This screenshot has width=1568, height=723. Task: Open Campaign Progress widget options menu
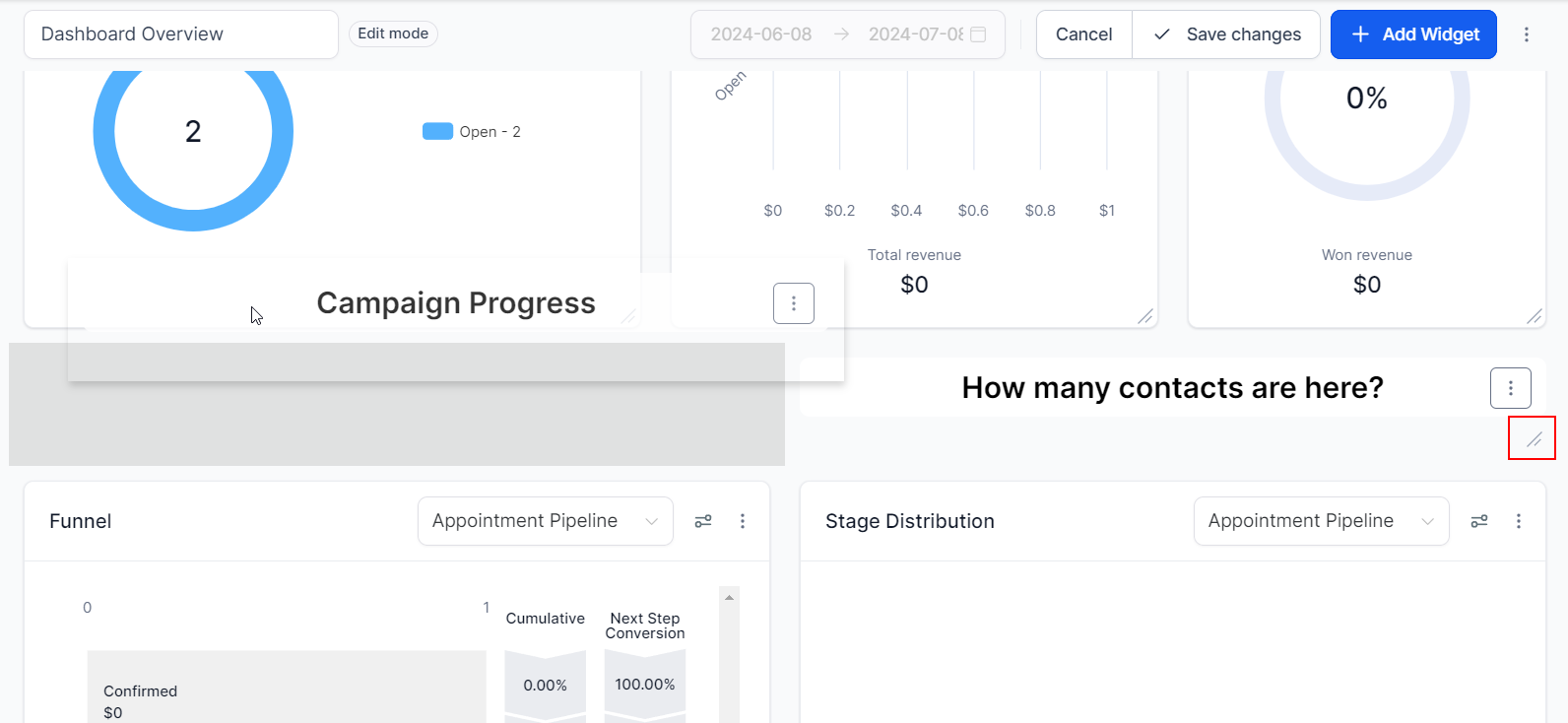tap(793, 303)
